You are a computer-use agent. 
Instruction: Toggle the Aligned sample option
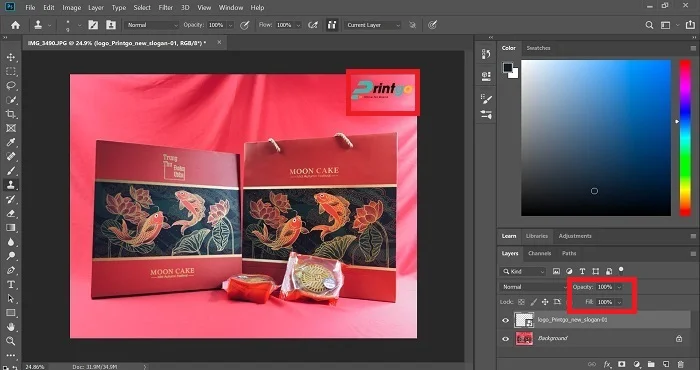point(331,25)
